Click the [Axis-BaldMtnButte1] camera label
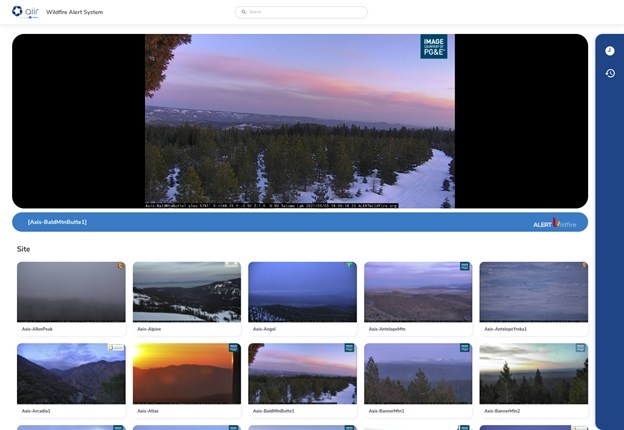The image size is (624, 430). pos(57,222)
